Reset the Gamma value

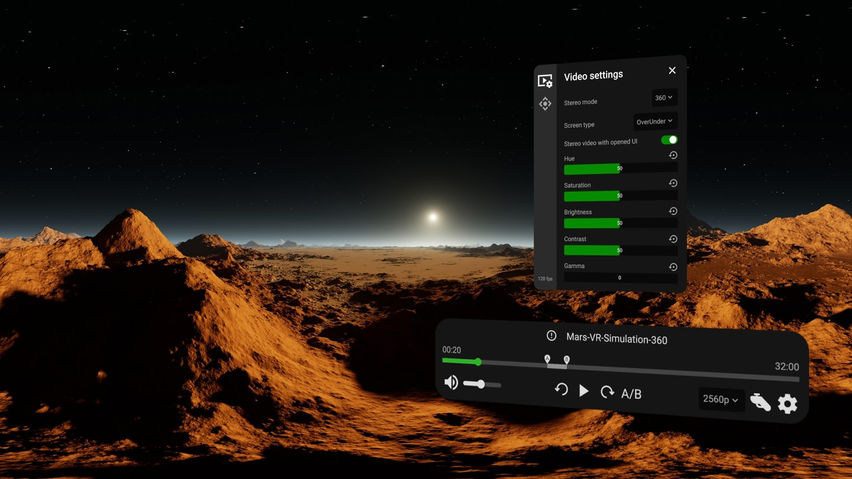click(x=673, y=267)
